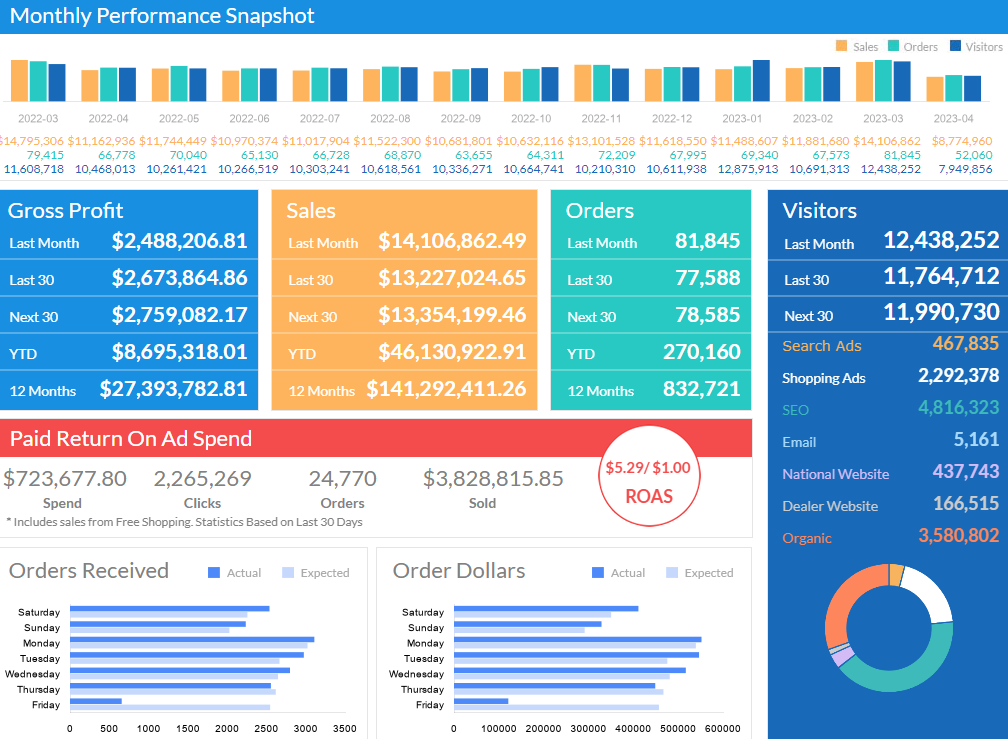The height and width of the screenshot is (739, 1008).
Task: Click Visitors Next 30 value 11,990,730
Action: coord(941,313)
